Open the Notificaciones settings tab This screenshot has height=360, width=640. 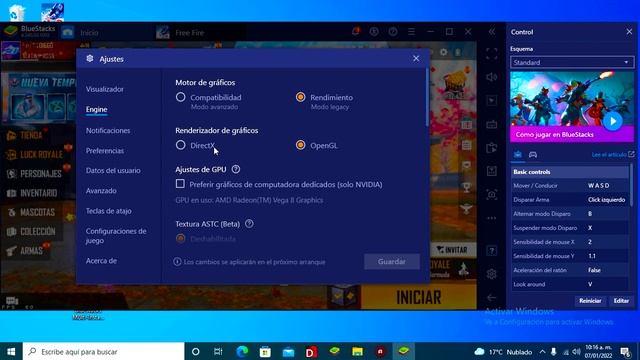108,131
